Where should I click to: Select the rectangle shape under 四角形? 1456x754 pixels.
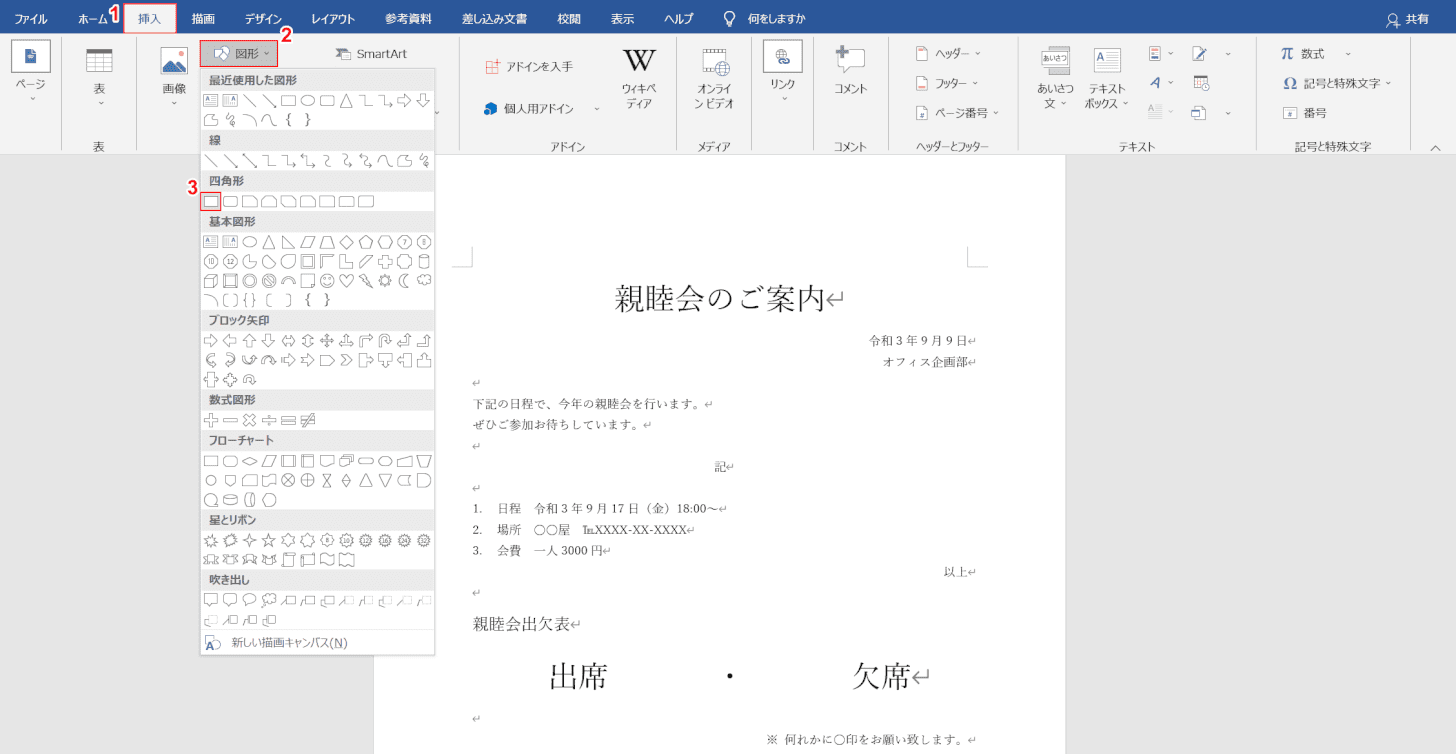[211, 201]
